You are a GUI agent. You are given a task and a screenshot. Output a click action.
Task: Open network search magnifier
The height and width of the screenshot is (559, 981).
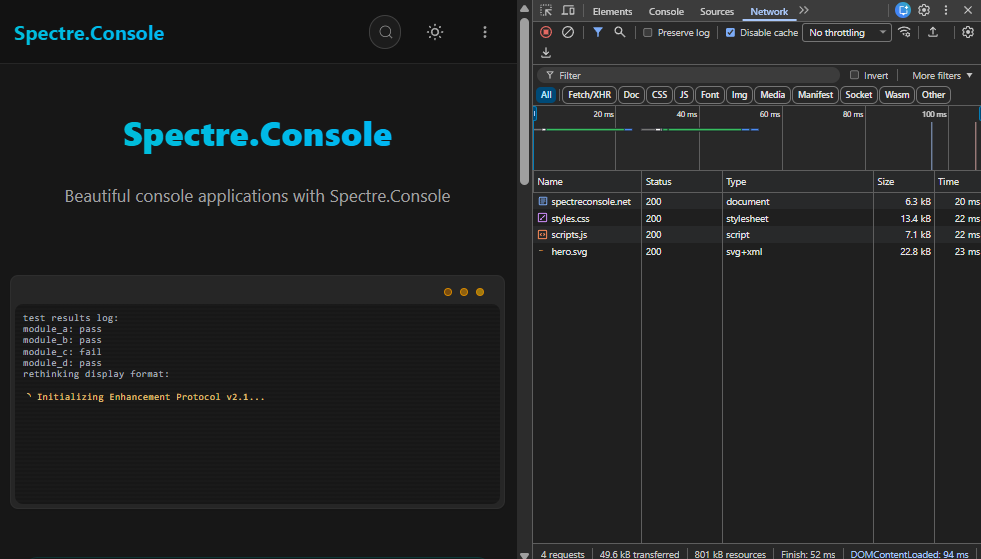click(619, 32)
